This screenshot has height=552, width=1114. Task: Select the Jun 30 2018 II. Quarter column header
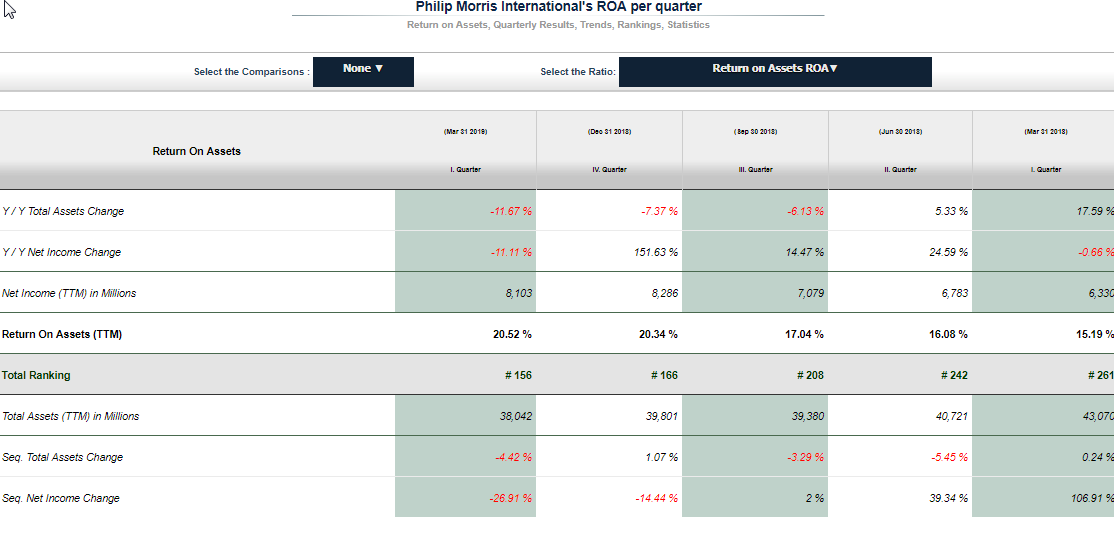(901, 150)
